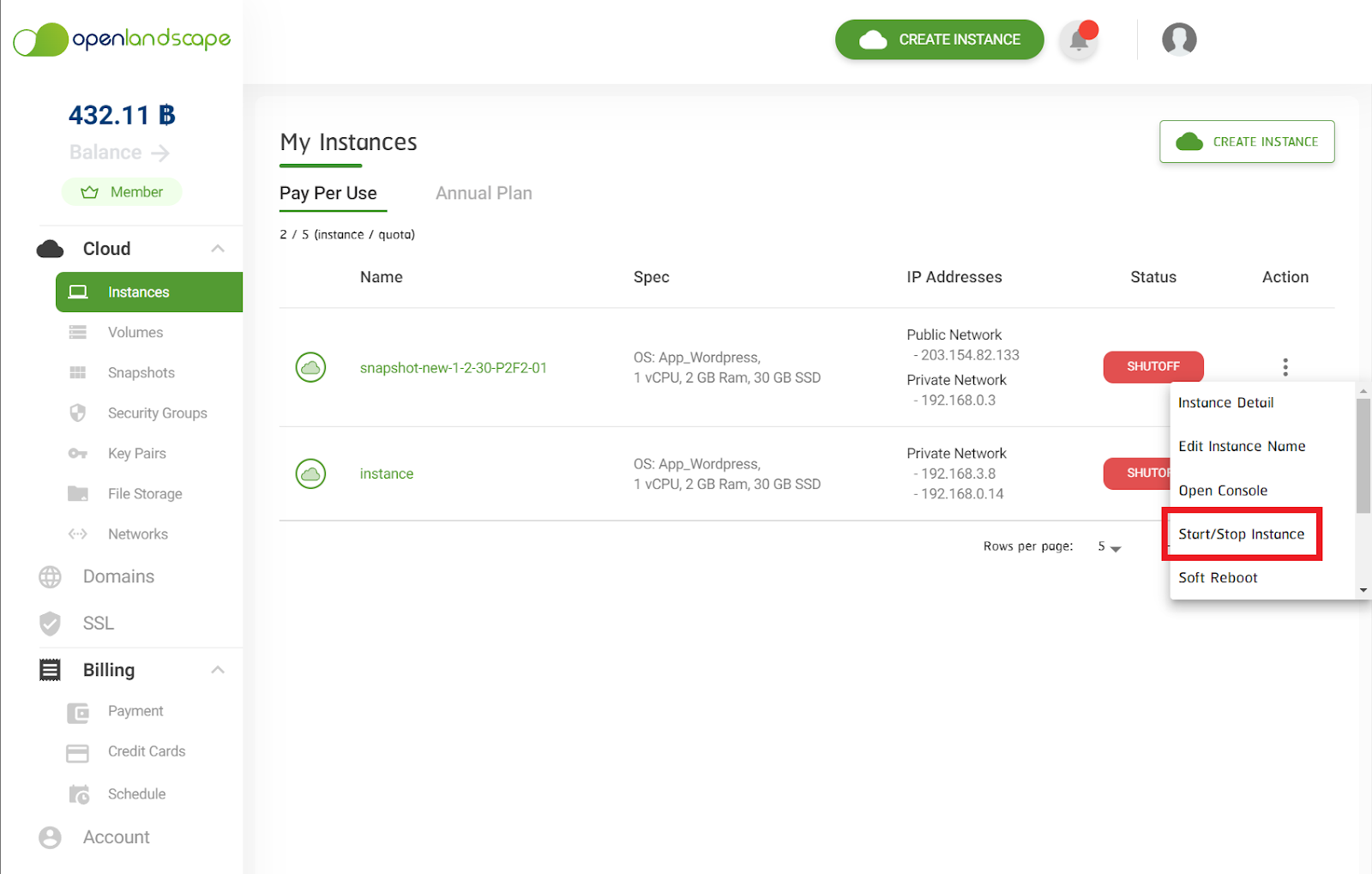Click the Account person icon

click(50, 838)
